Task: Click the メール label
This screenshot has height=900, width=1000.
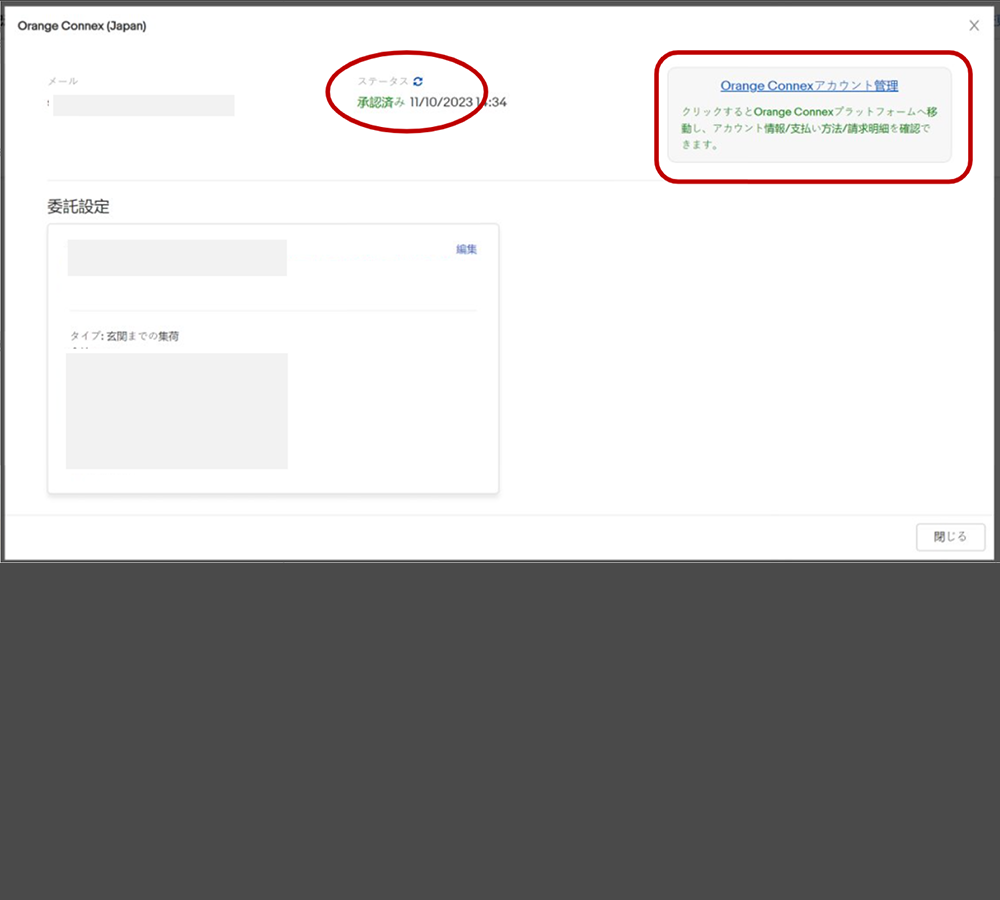Action: (x=62, y=81)
